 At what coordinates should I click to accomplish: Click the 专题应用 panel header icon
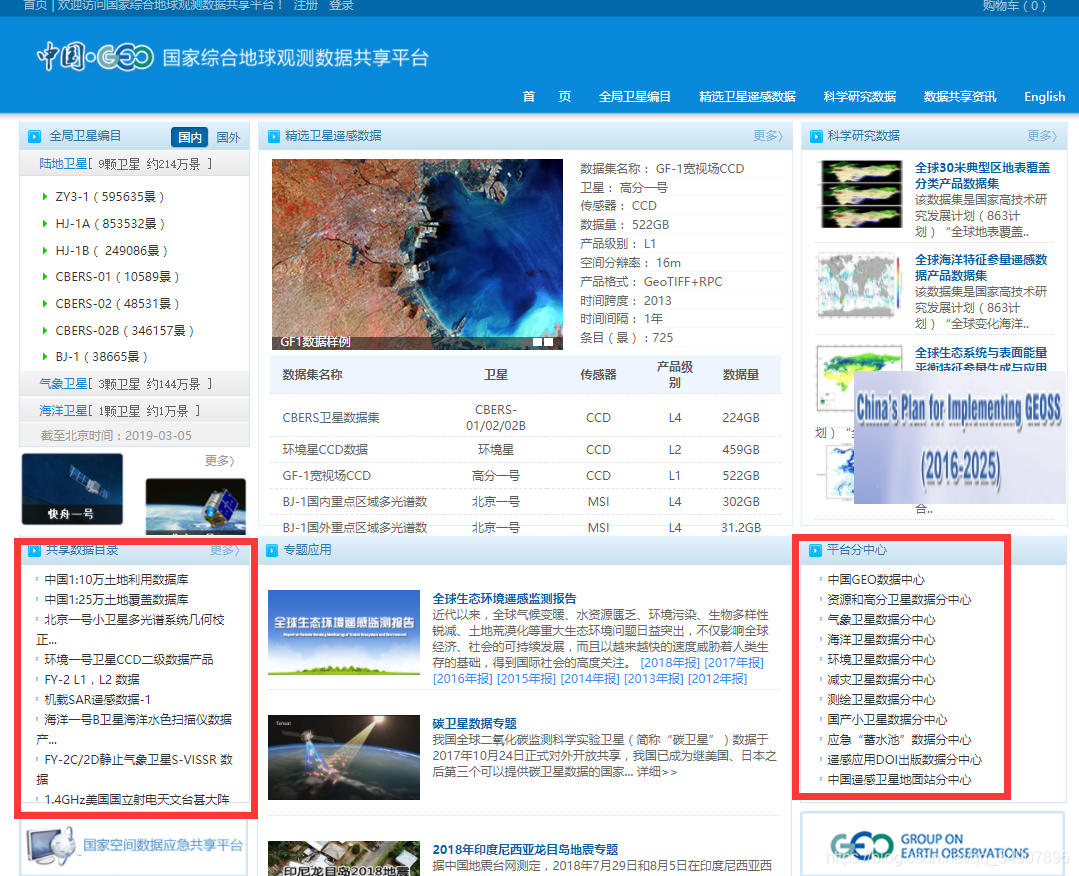pyautogui.click(x=272, y=551)
